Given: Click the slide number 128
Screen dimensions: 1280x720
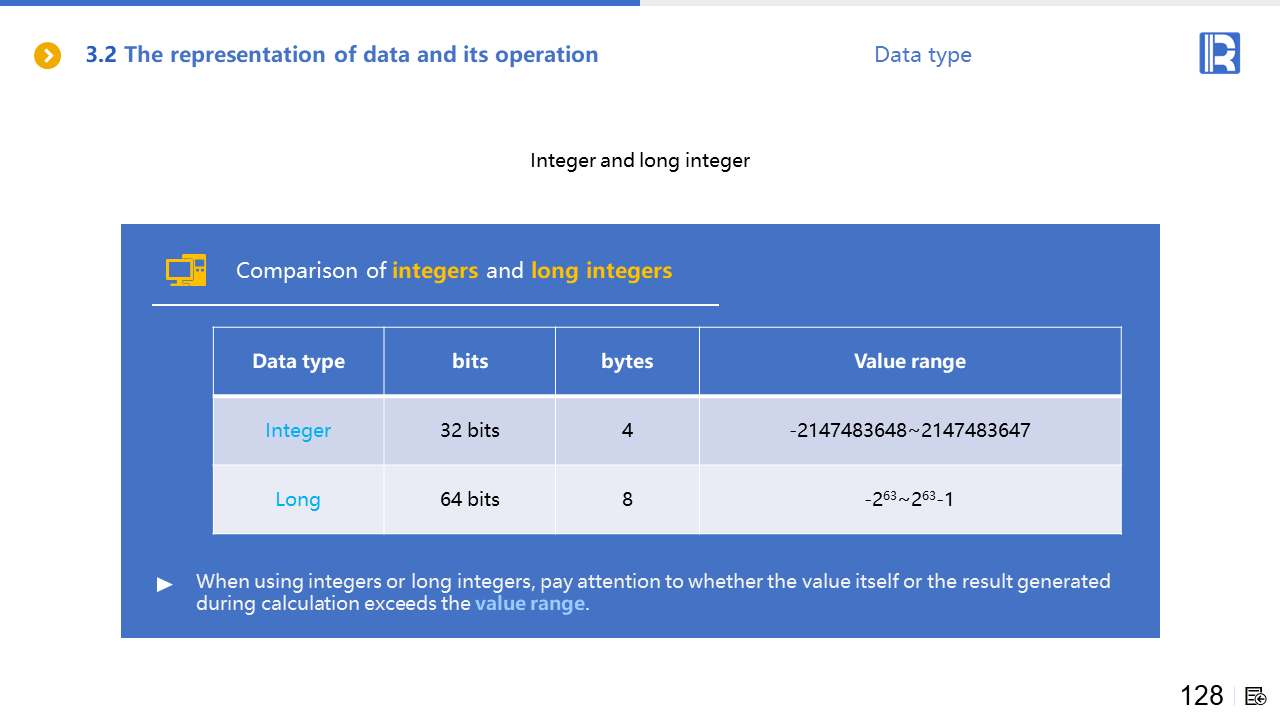Looking at the screenshot, I should point(1201,696).
